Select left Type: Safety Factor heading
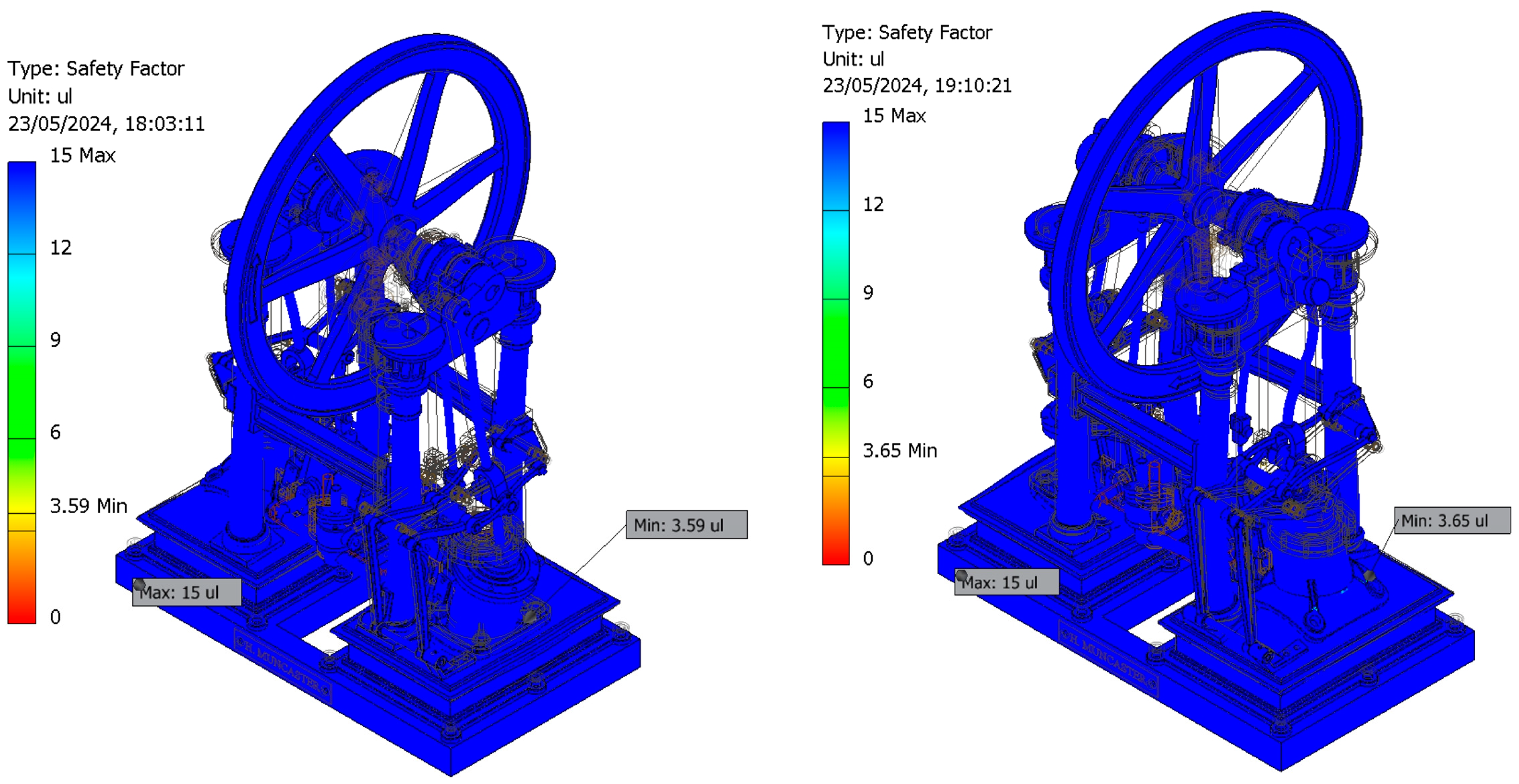The image size is (1519, 784). (96, 68)
